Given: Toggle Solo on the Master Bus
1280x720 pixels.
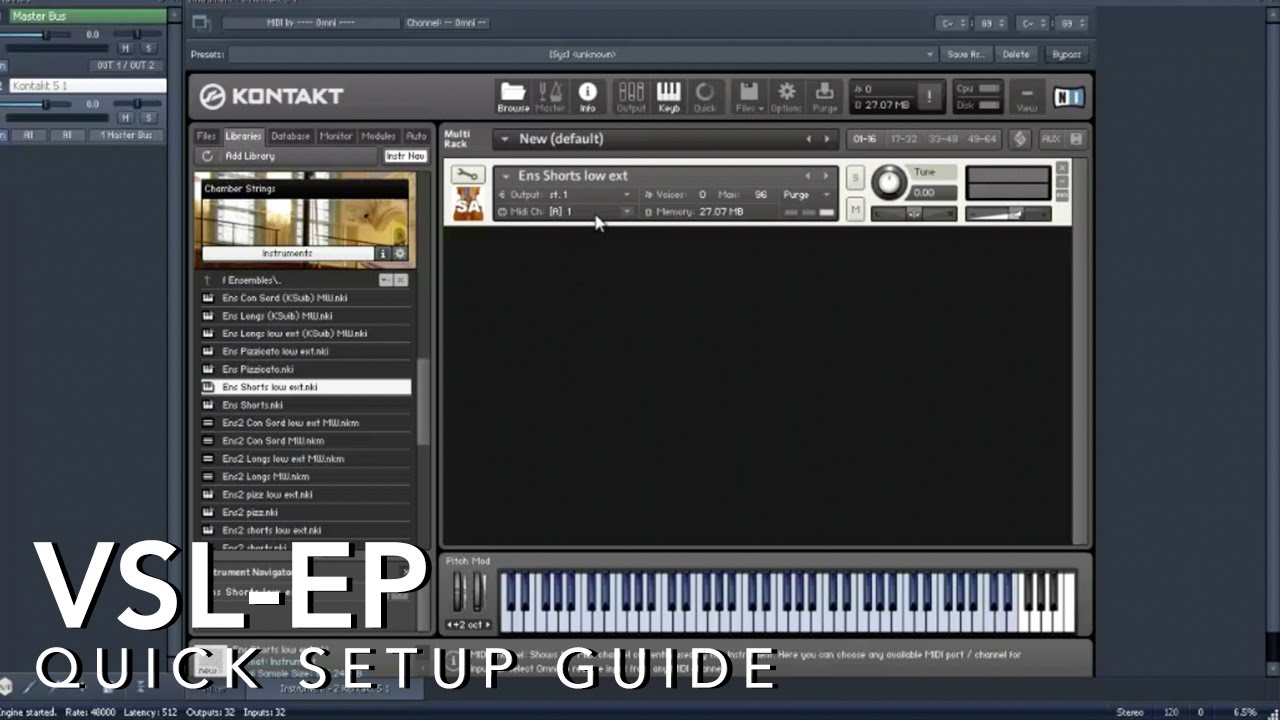Looking at the screenshot, I should (x=148, y=48).
